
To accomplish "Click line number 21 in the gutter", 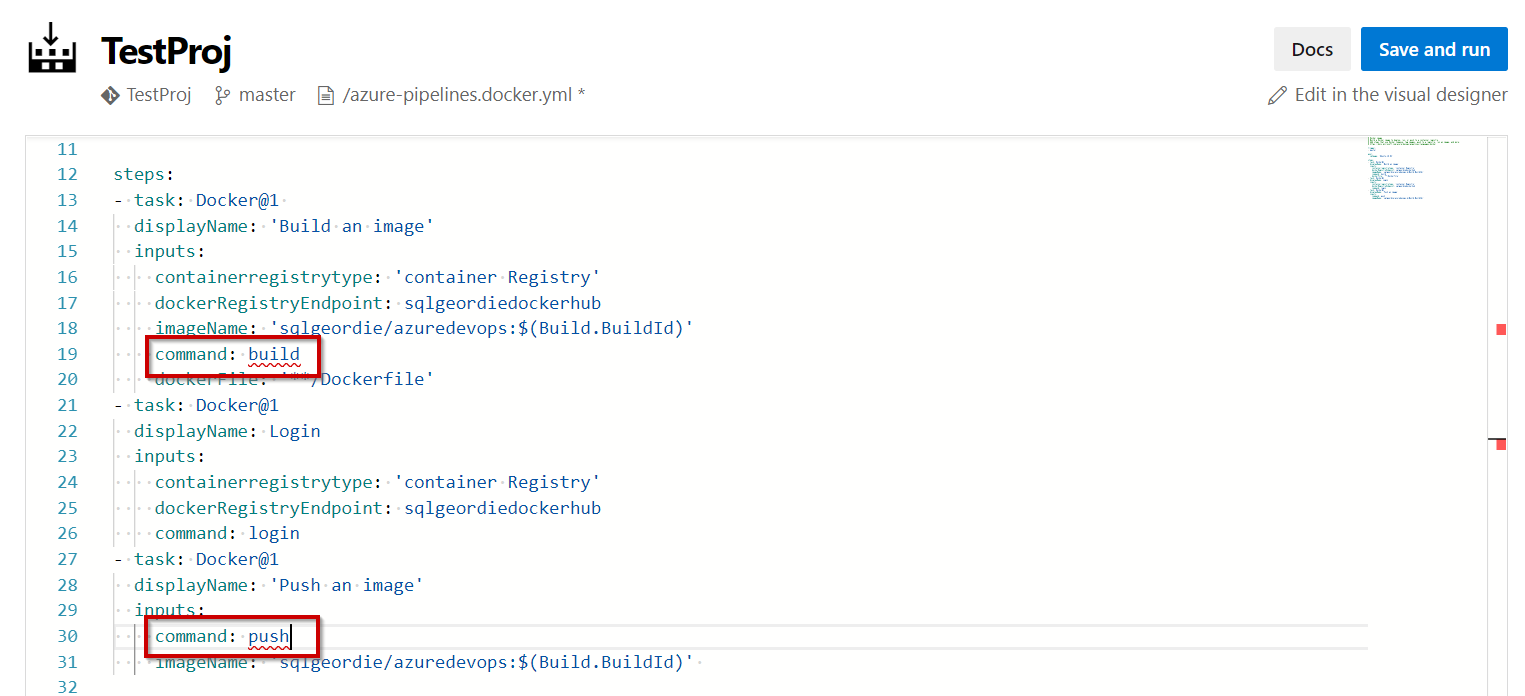I will coord(67,405).
